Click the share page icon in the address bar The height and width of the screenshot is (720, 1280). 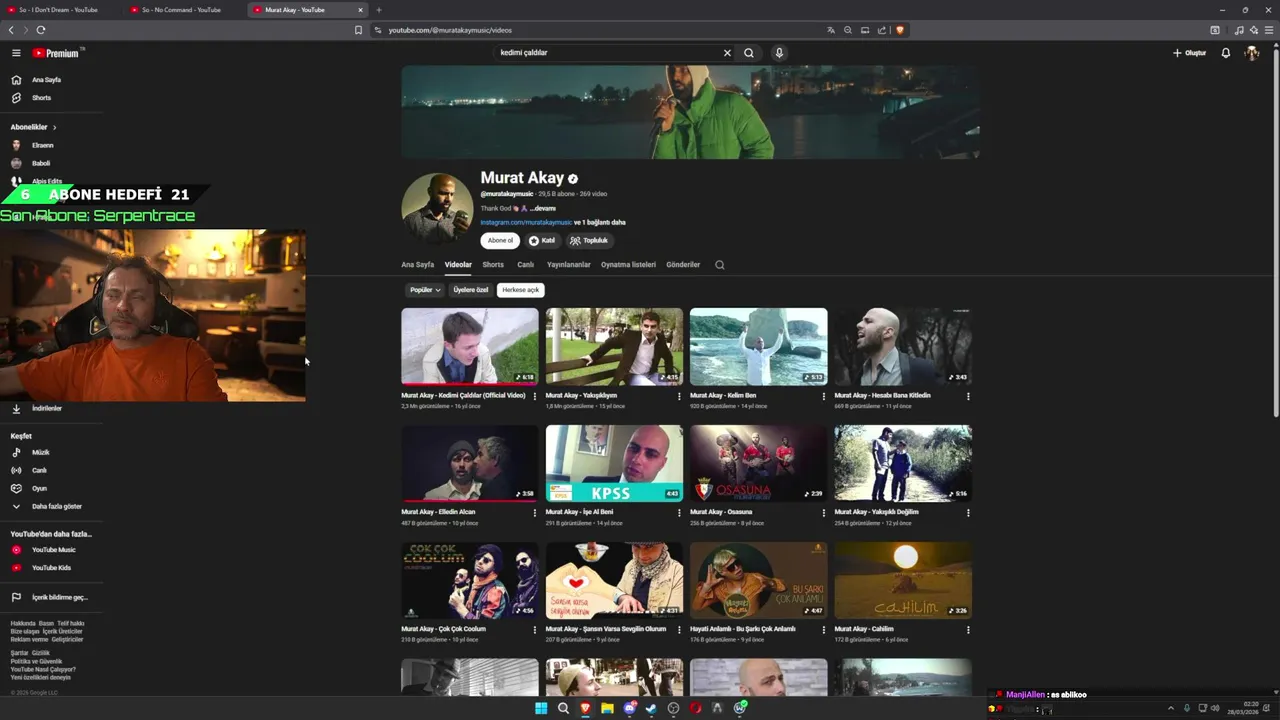[x=882, y=30]
